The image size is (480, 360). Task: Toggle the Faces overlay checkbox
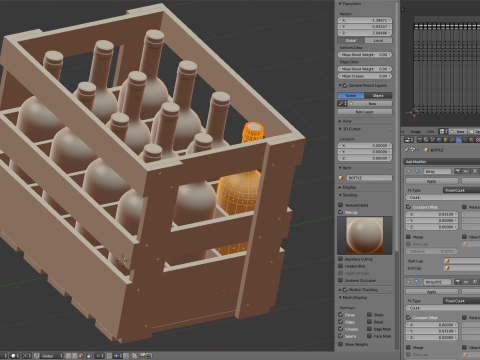pyautogui.click(x=340, y=314)
